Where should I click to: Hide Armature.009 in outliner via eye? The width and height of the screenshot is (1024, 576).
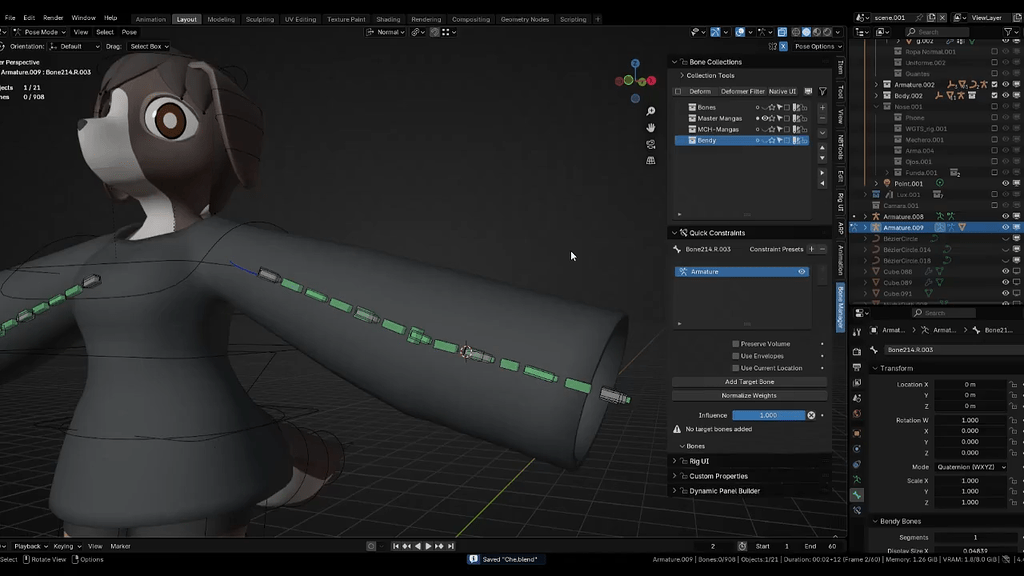[1006, 227]
